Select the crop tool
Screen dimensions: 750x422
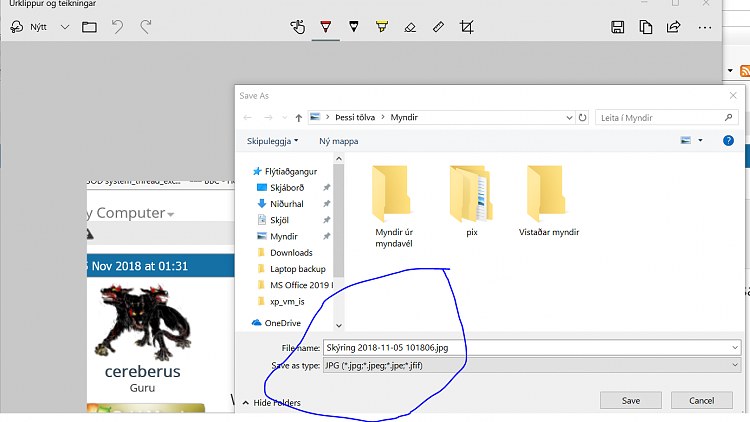(466, 27)
